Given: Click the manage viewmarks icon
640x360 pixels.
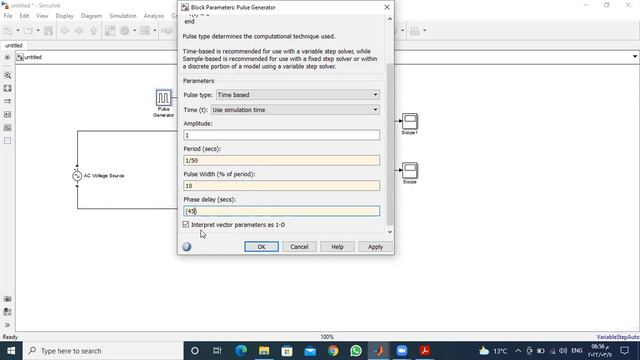Looking at the screenshot, I should point(7,312).
